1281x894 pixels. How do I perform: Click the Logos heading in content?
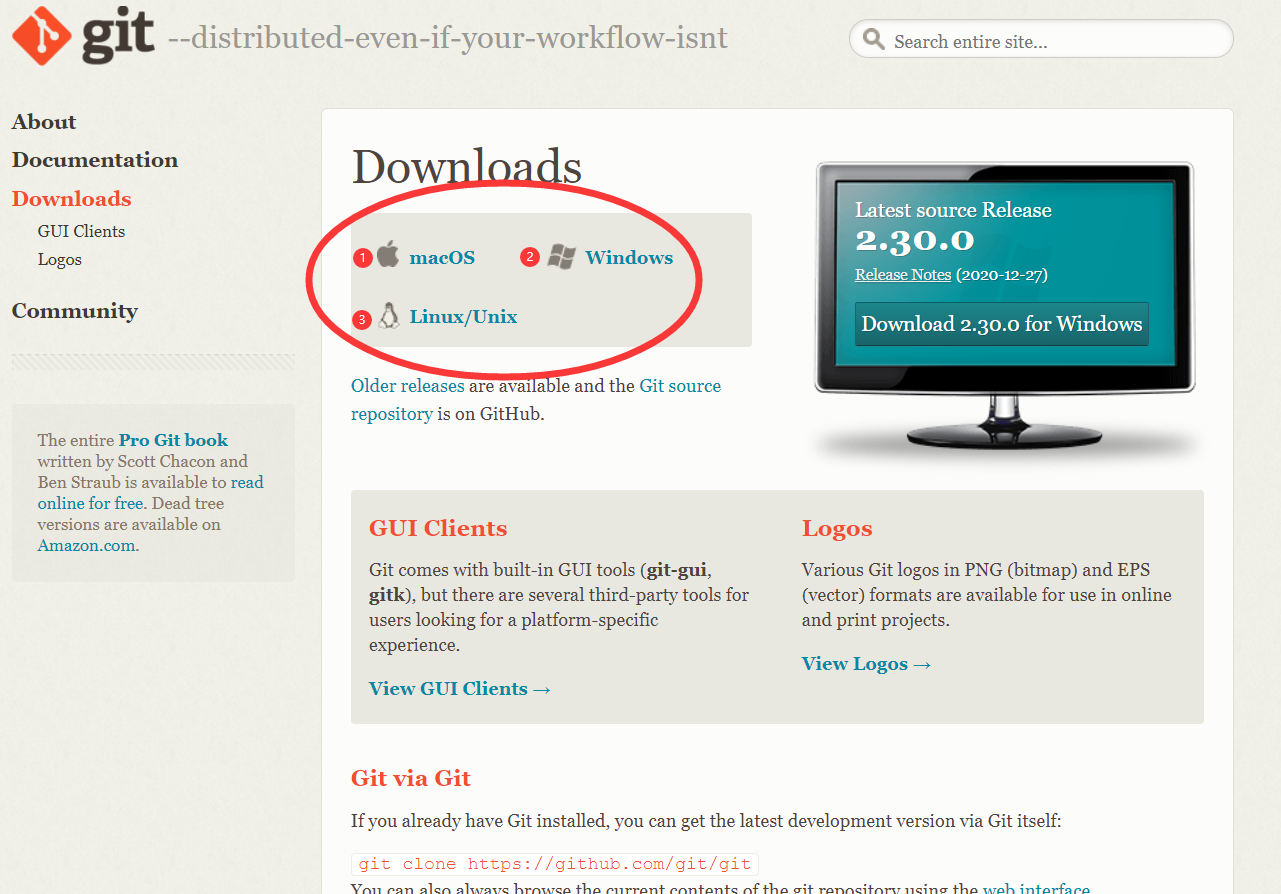point(837,528)
